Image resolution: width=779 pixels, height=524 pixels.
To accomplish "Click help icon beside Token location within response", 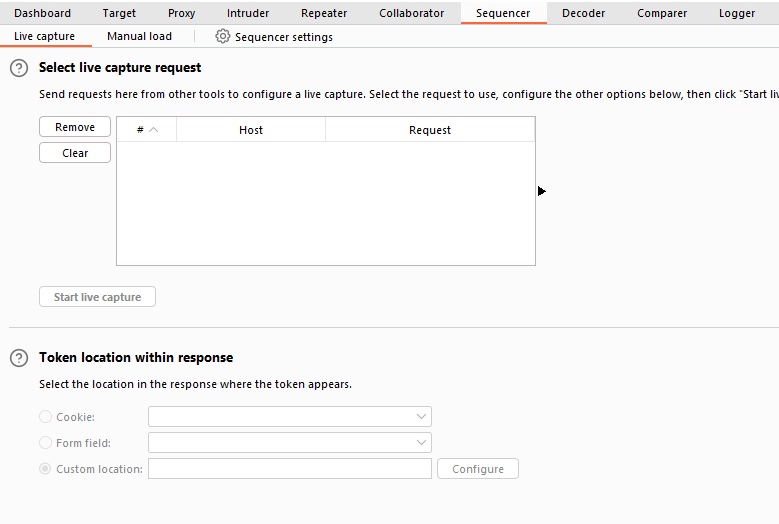I will [18, 358].
